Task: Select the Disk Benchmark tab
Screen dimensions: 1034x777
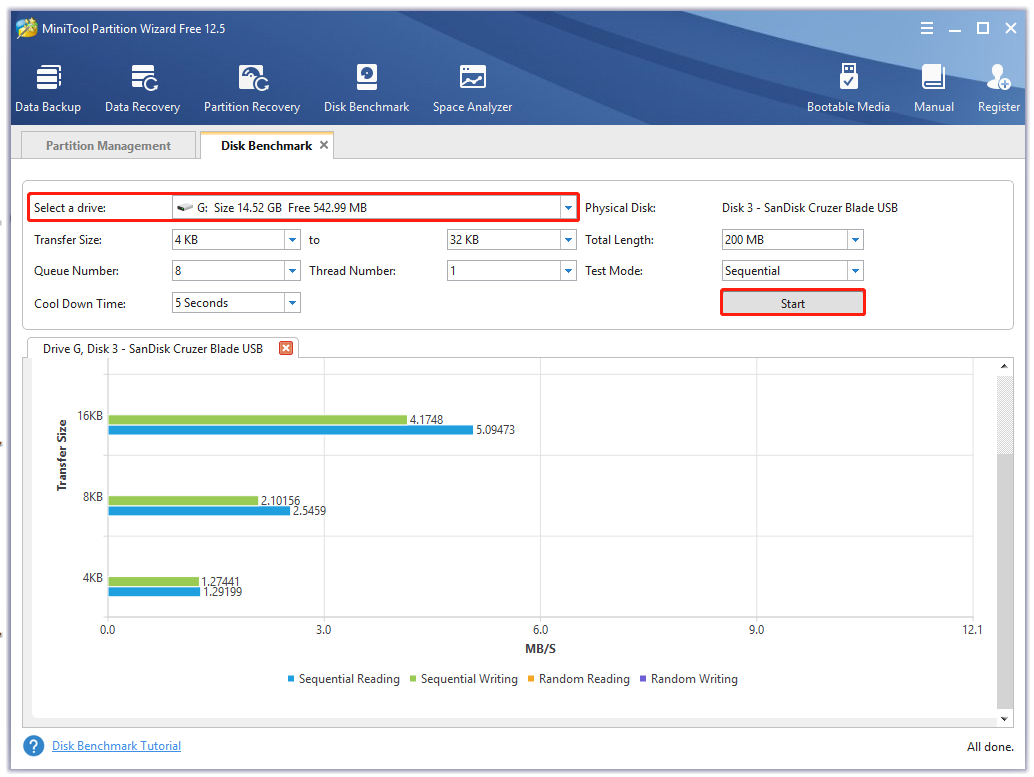Action: click(x=266, y=145)
